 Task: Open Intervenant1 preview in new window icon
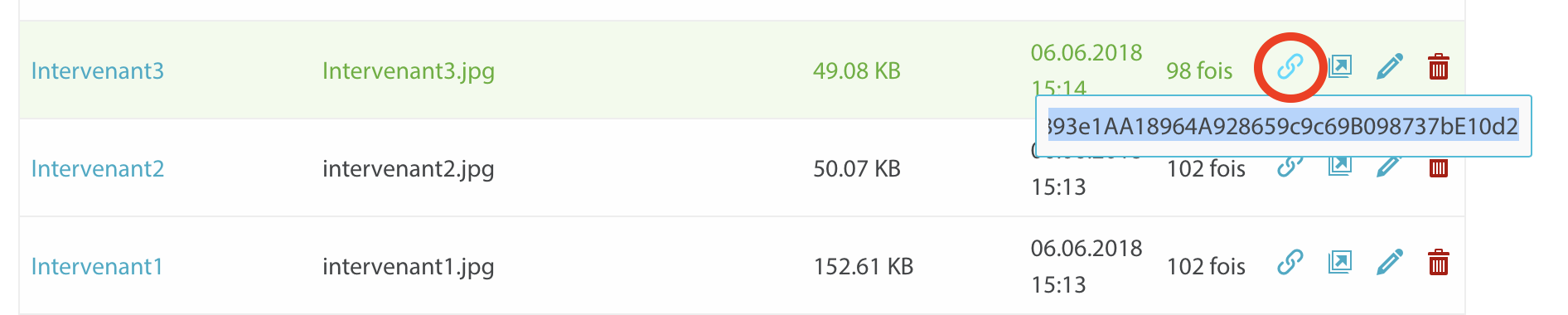coord(1340,263)
